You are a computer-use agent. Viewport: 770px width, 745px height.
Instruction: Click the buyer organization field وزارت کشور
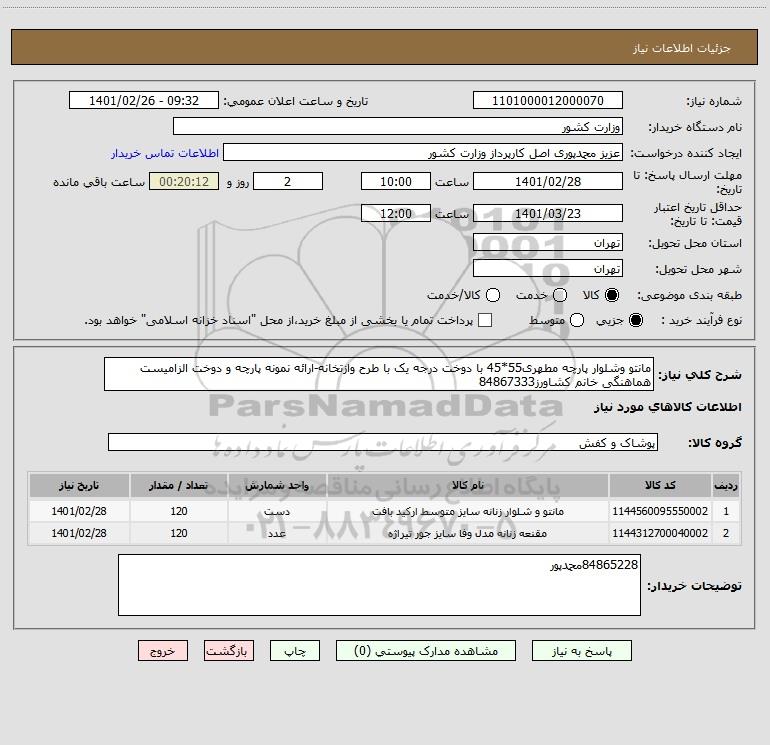[398, 126]
